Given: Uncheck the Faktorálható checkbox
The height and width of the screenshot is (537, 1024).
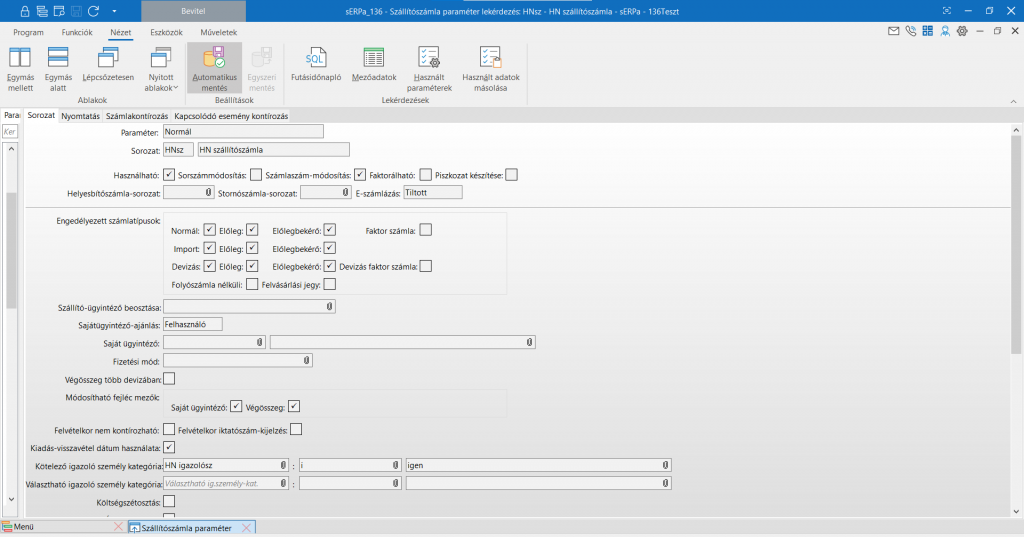Looking at the screenshot, I should 360,175.
